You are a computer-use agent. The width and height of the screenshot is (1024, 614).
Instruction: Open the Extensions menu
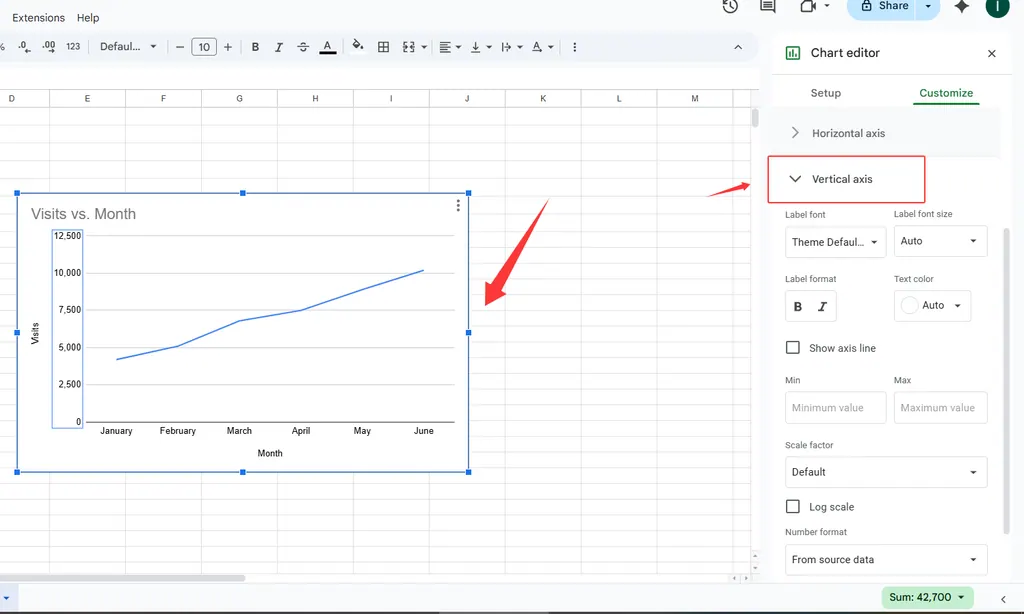[38, 18]
